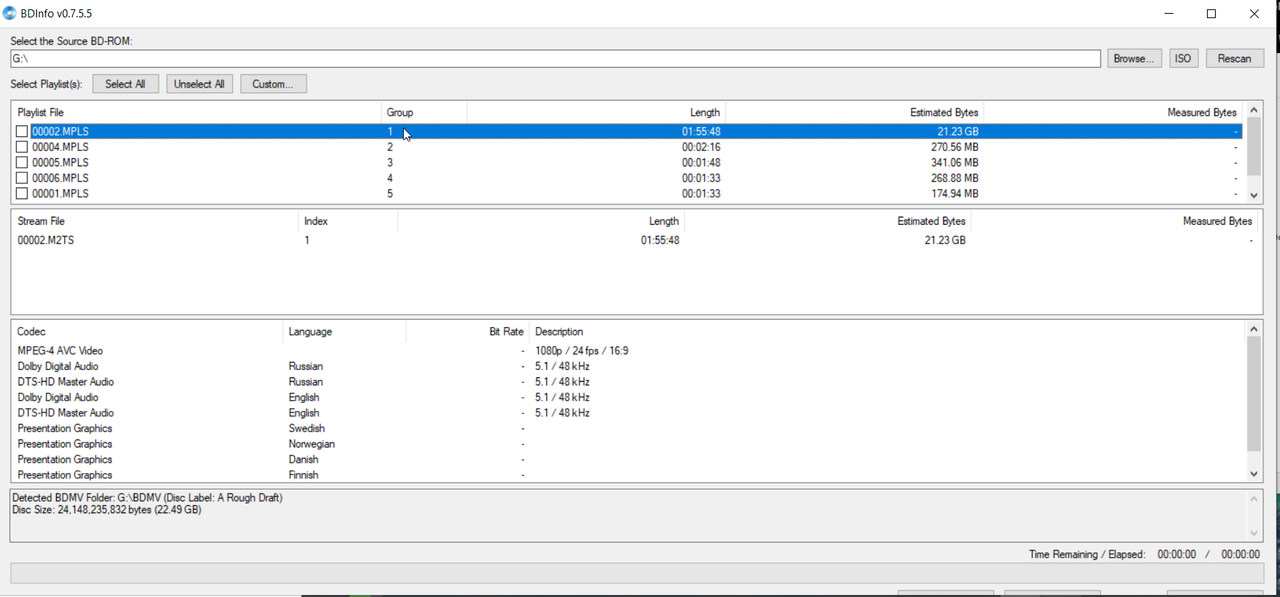Image resolution: width=1280 pixels, height=597 pixels.
Task: Click the codec list scroll down arrow
Action: click(1255, 474)
